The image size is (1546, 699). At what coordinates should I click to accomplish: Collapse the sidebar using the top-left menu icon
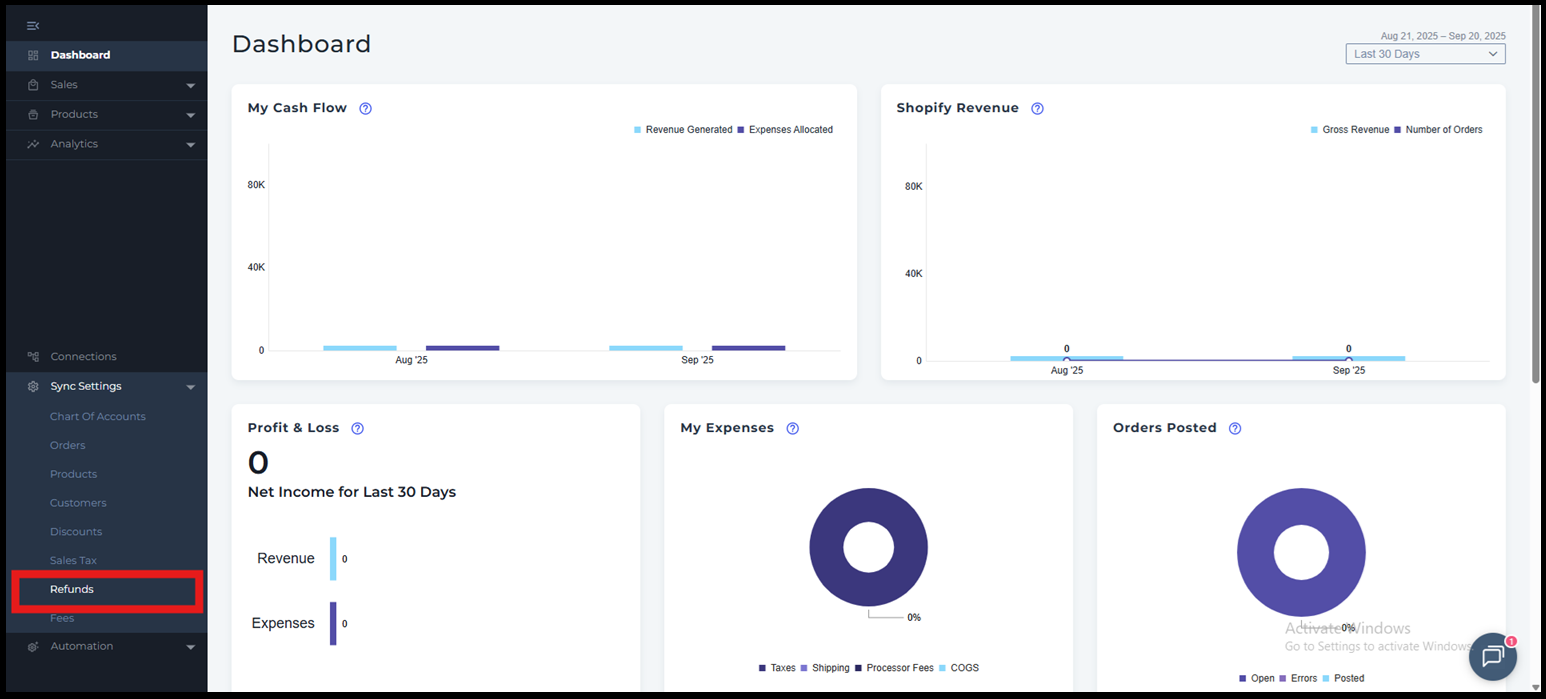click(x=33, y=25)
